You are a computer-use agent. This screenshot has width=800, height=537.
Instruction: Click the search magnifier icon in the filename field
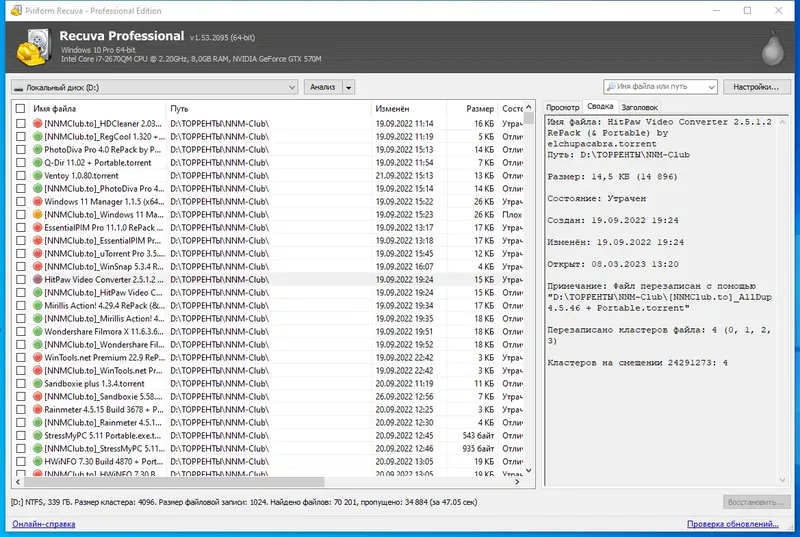click(611, 87)
